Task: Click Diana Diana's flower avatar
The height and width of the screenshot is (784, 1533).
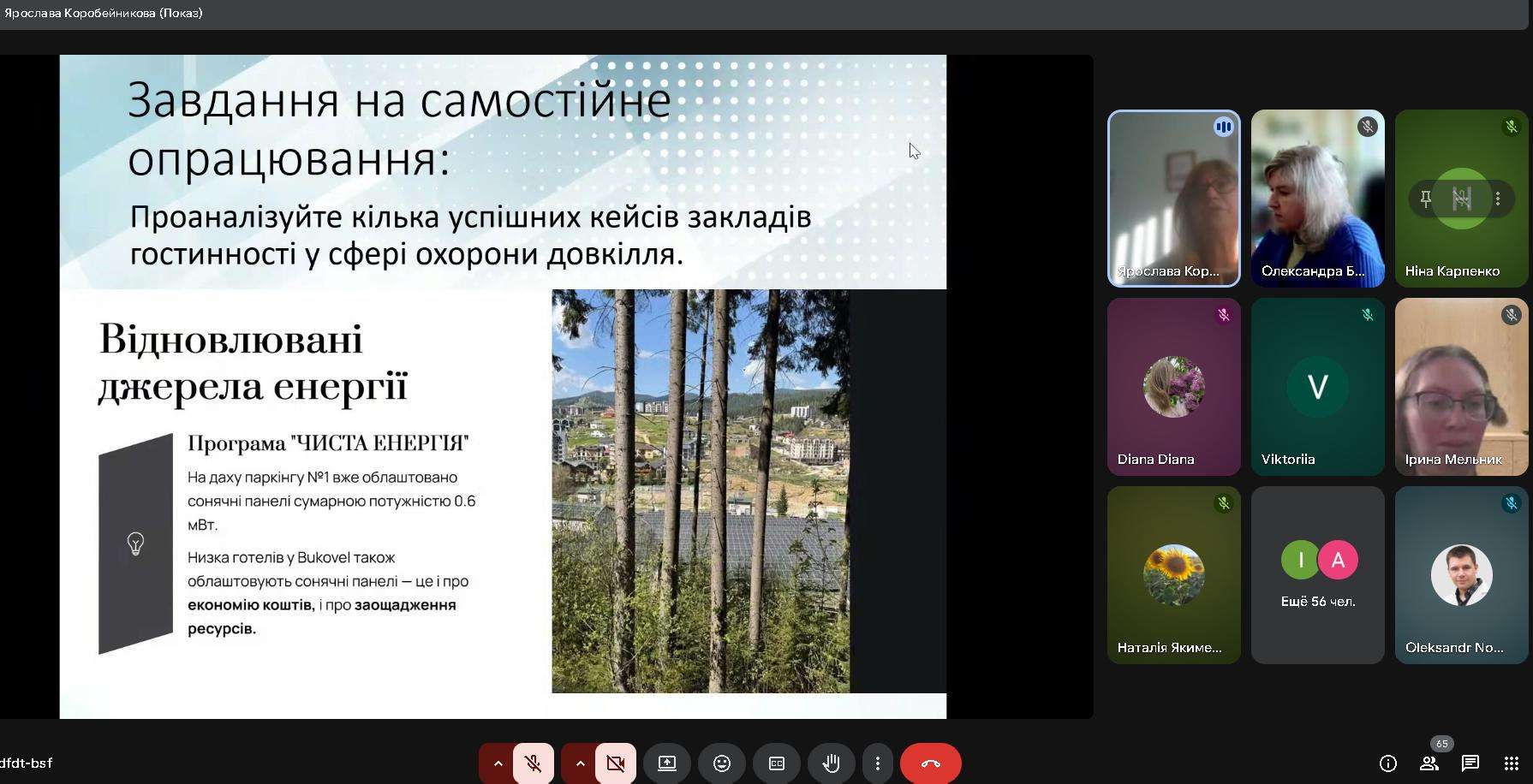Action: pyautogui.click(x=1173, y=387)
